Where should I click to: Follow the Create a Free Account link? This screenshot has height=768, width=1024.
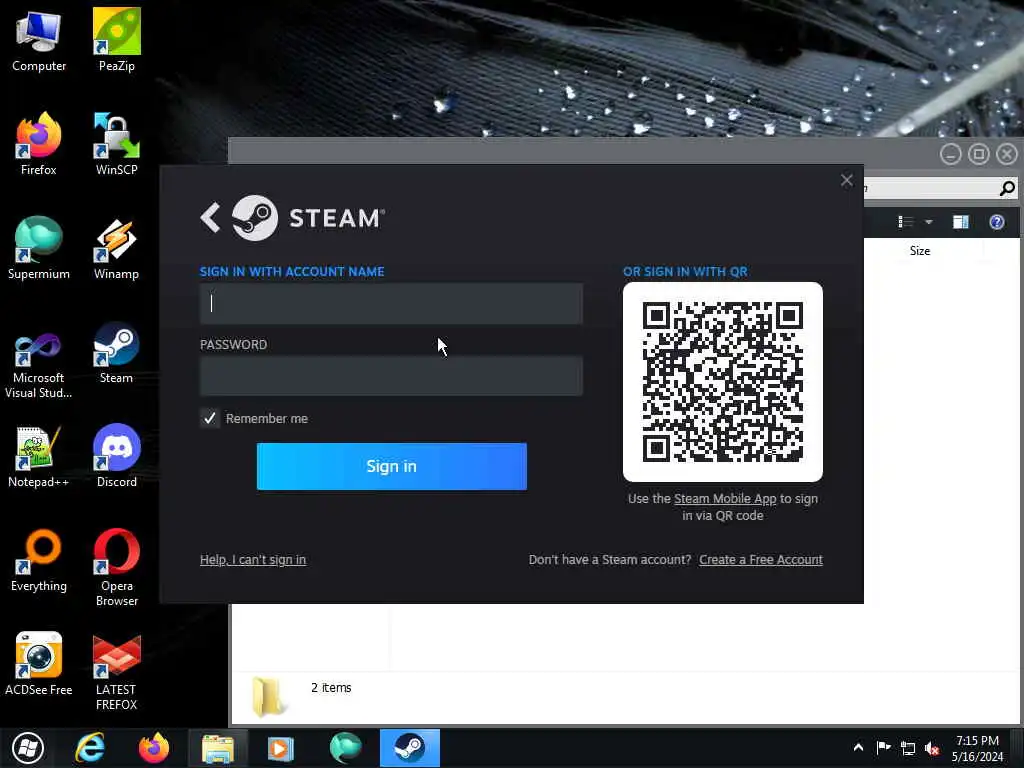(x=761, y=560)
